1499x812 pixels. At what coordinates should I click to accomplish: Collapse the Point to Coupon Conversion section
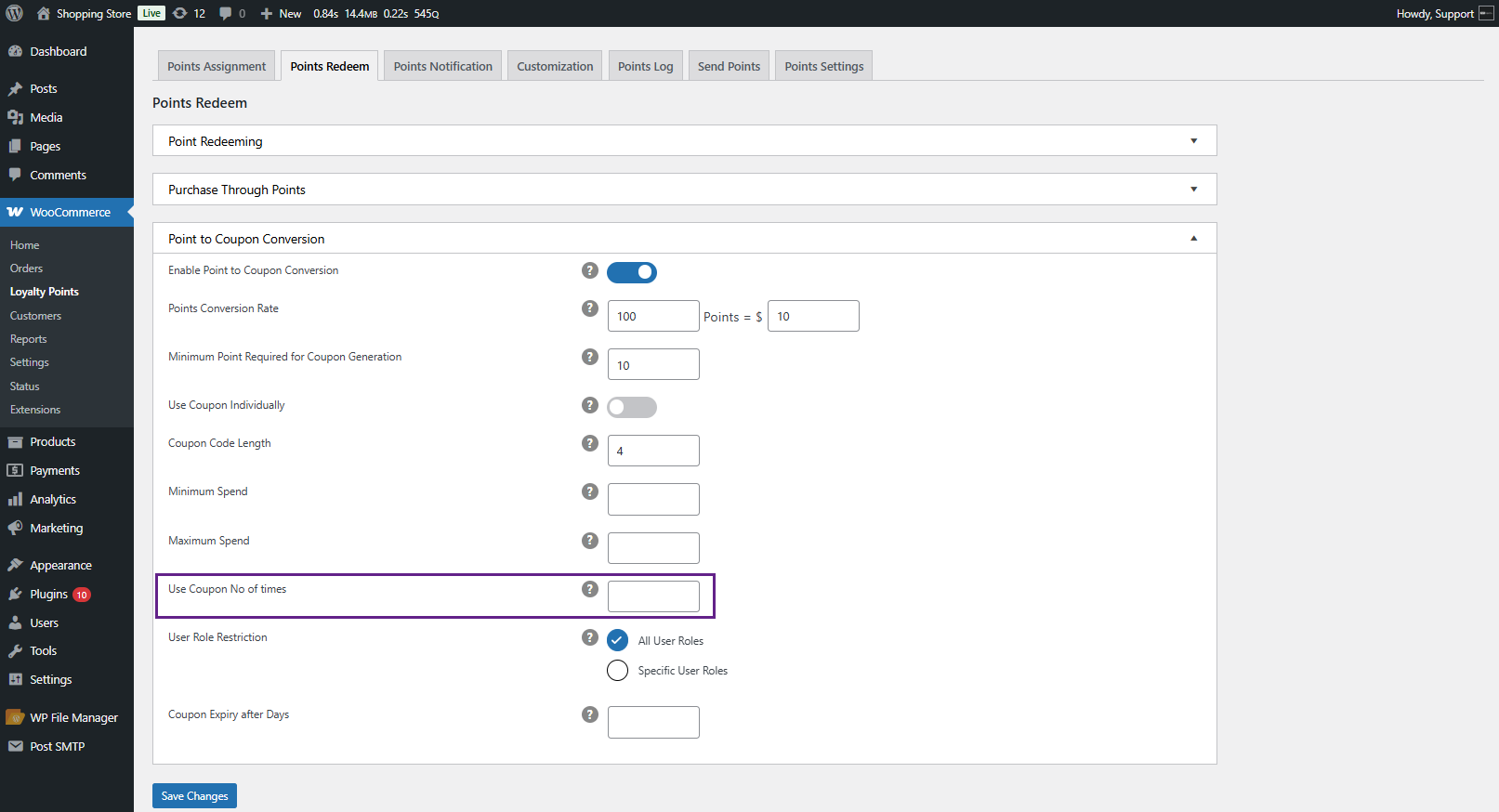pos(685,239)
